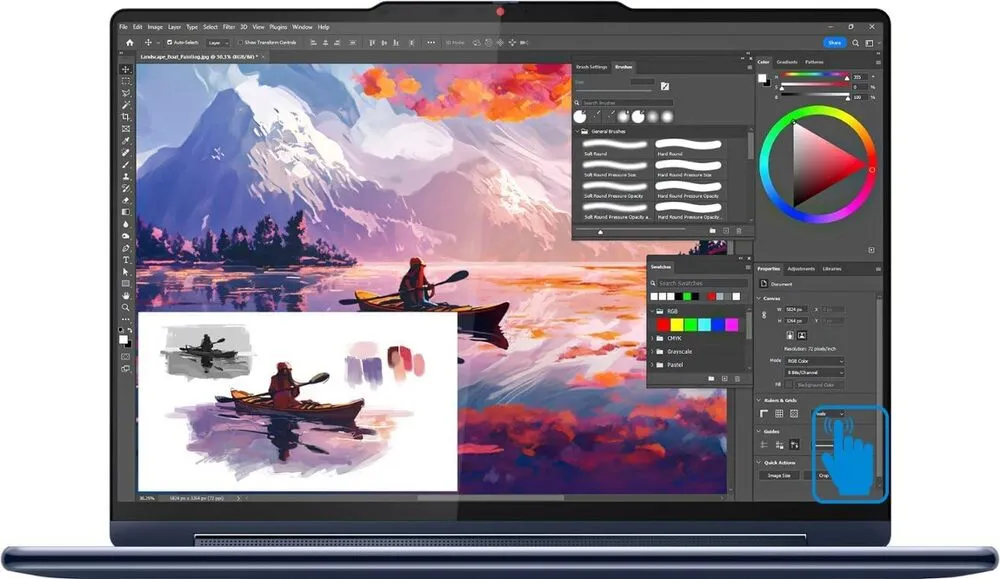Switch to the Gradients tab
Image resolution: width=1000 pixels, height=579 pixels.
click(787, 62)
